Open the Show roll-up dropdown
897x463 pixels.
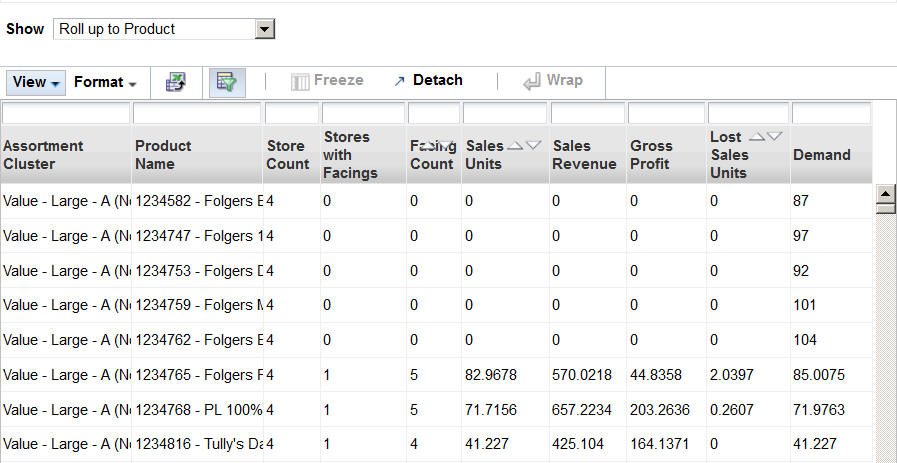(164, 29)
